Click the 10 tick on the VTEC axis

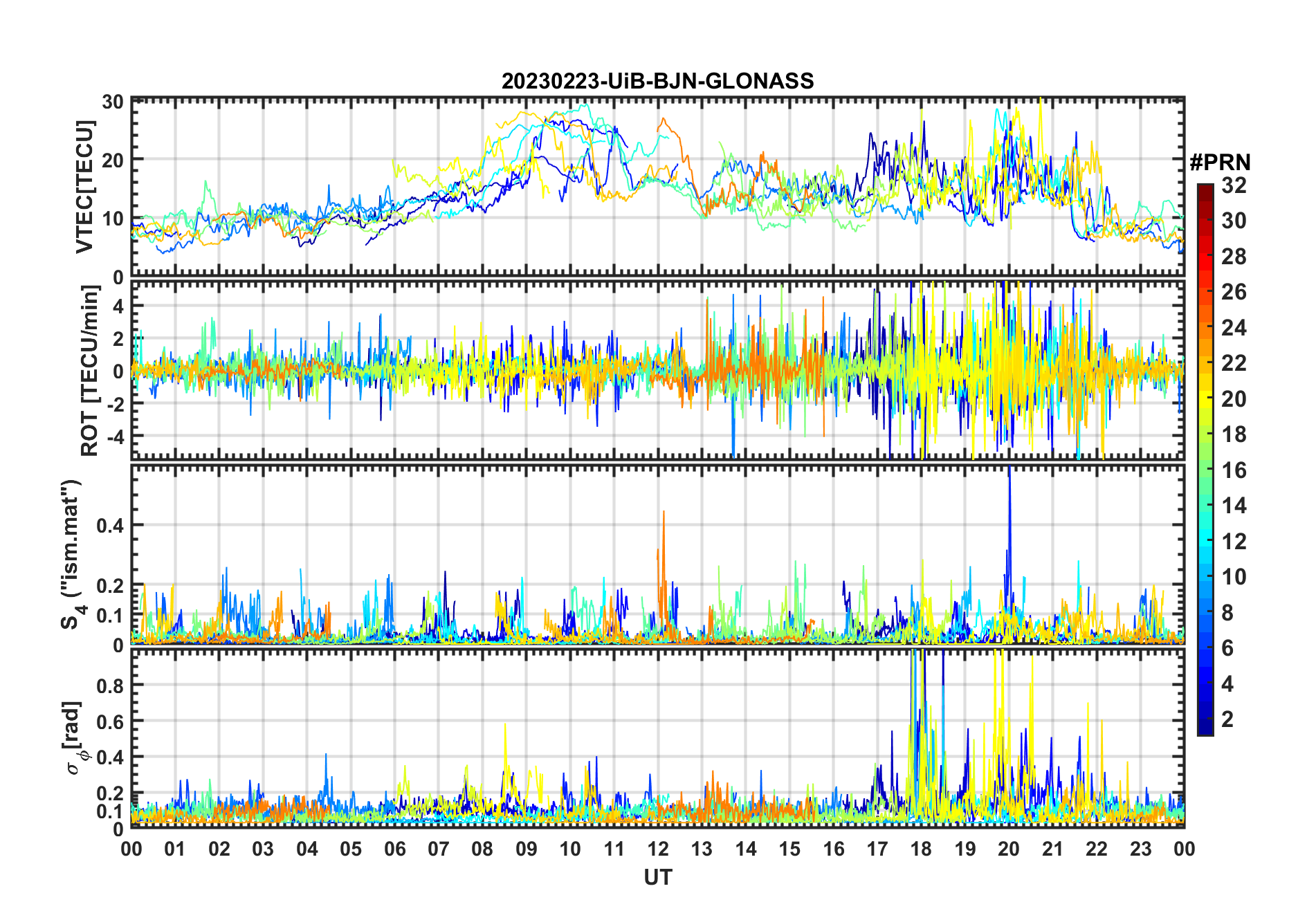[113, 219]
